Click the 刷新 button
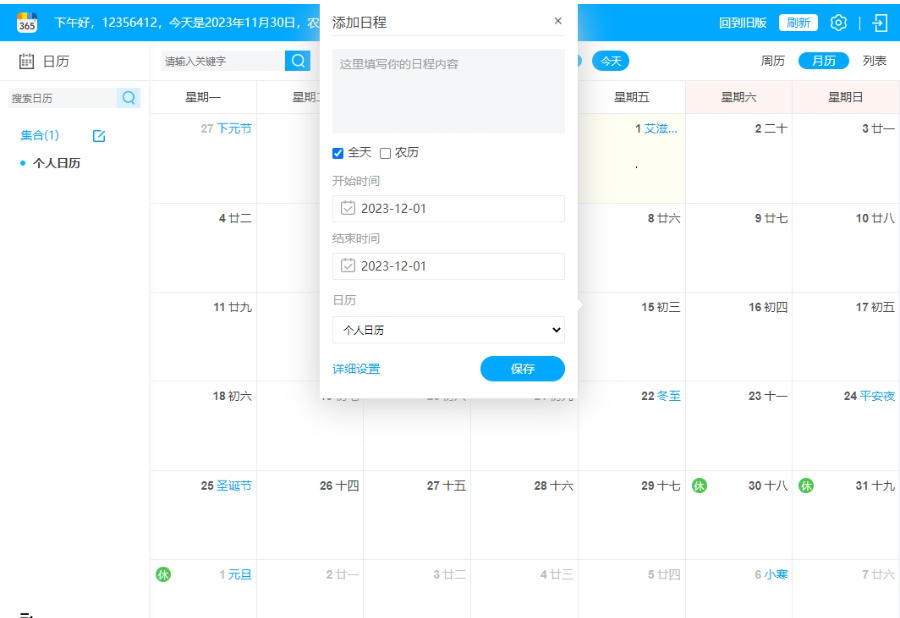Viewport: 900px width, 618px height. (797, 22)
